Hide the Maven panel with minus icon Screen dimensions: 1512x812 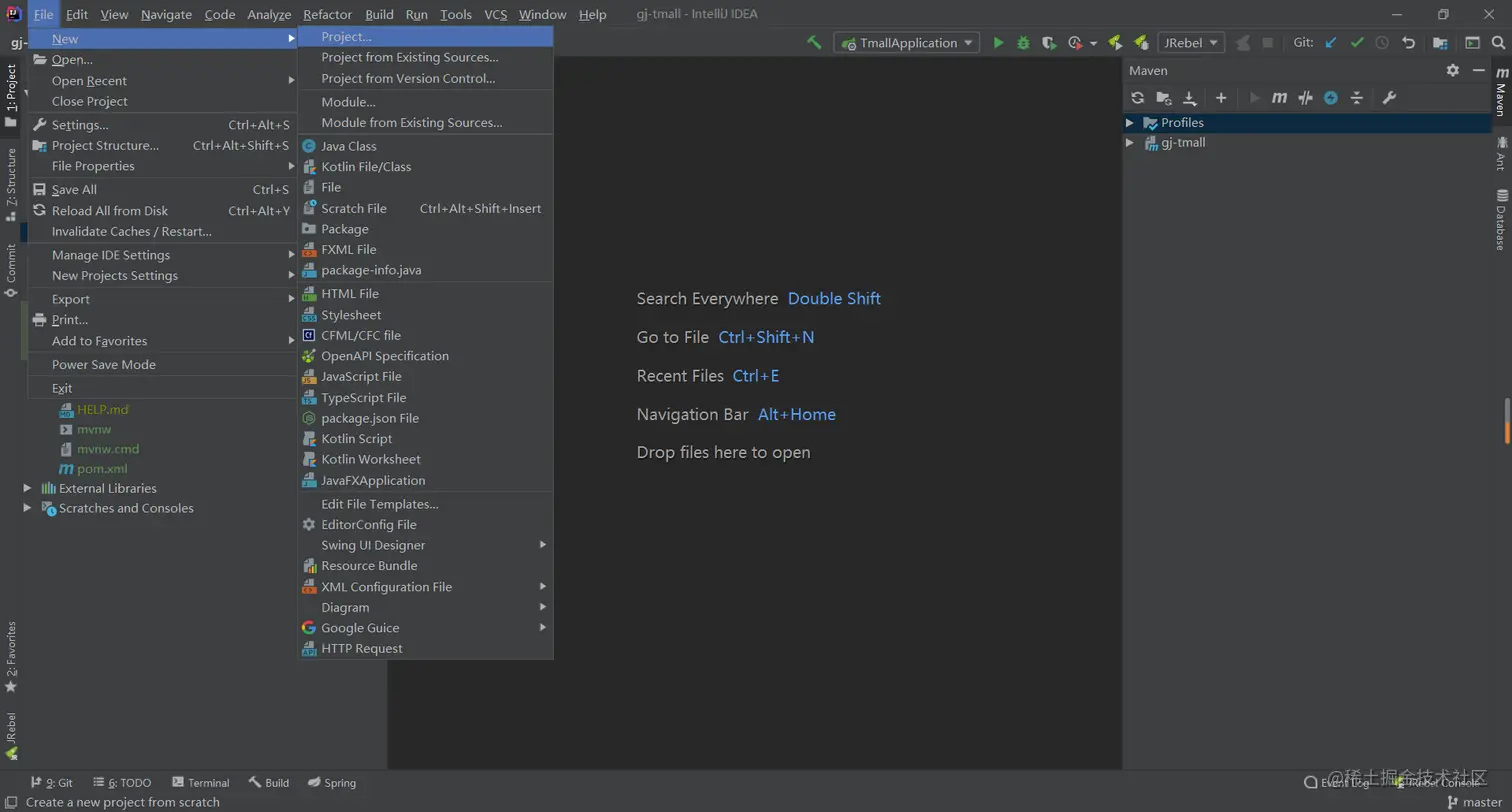[1479, 70]
